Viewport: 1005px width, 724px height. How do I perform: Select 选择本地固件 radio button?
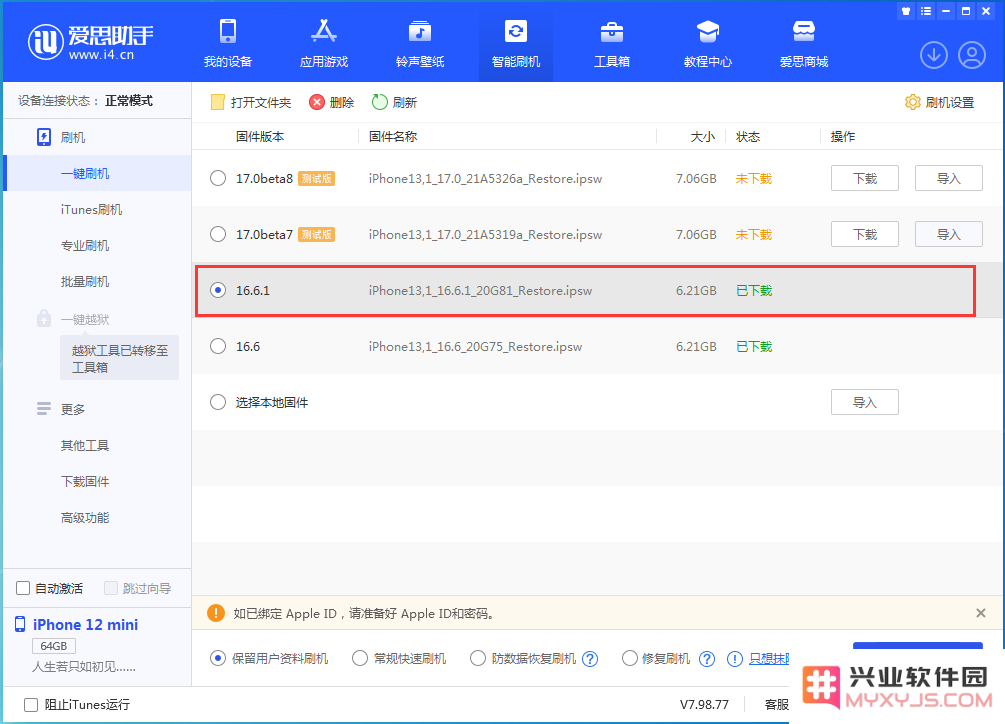point(218,402)
